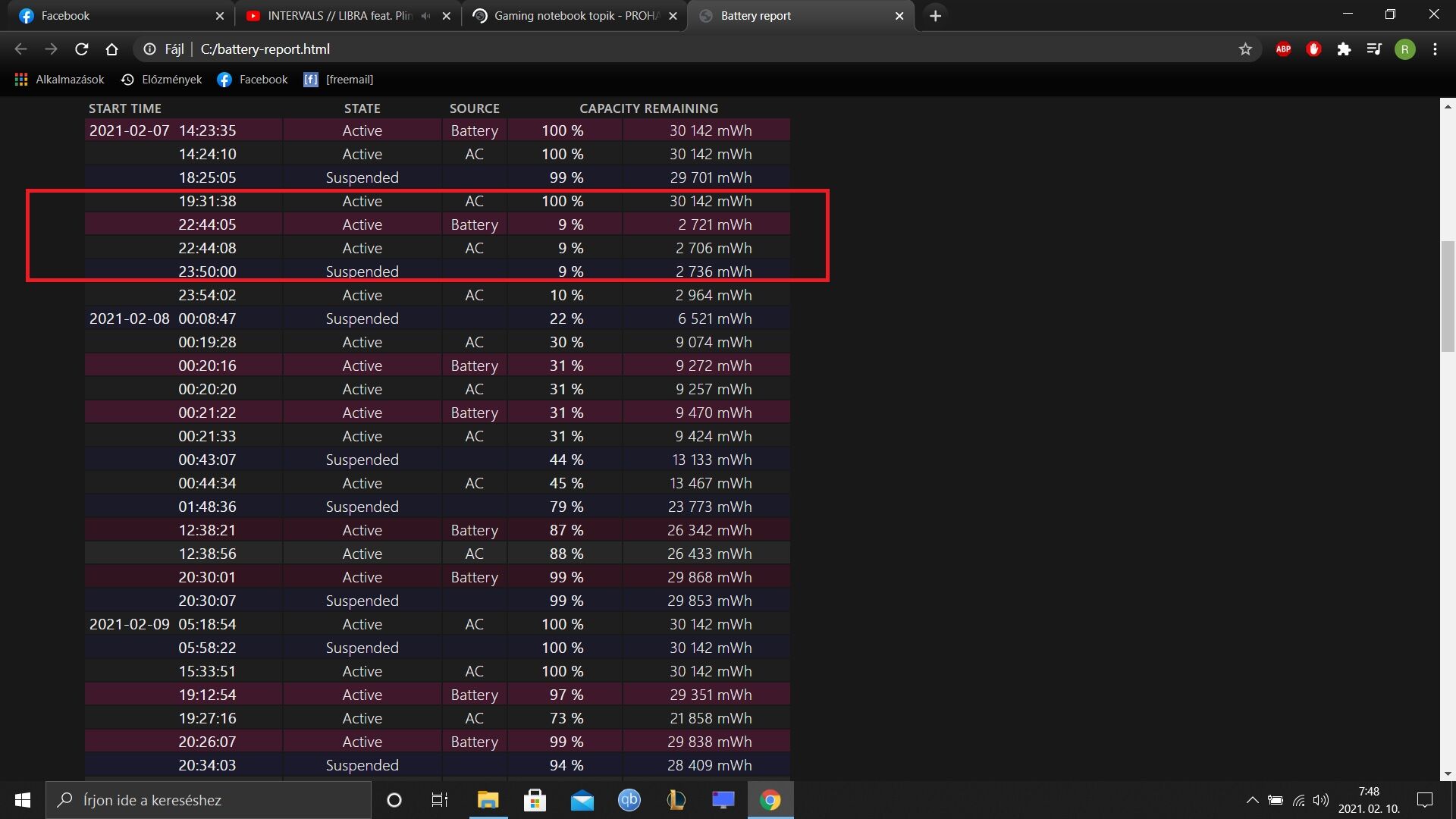The image size is (1456, 819).
Task: Open the Chrome three-dot menu
Action: tap(1435, 49)
